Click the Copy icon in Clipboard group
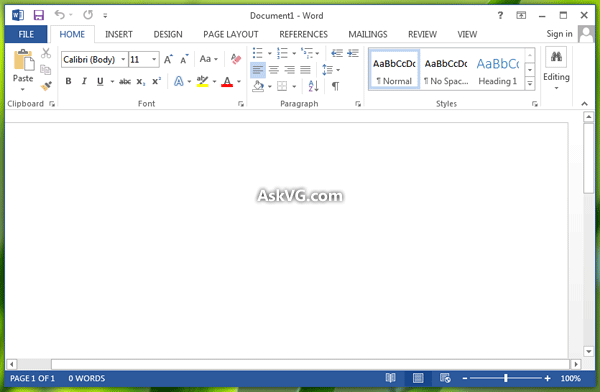The image size is (600, 392). 46,70
